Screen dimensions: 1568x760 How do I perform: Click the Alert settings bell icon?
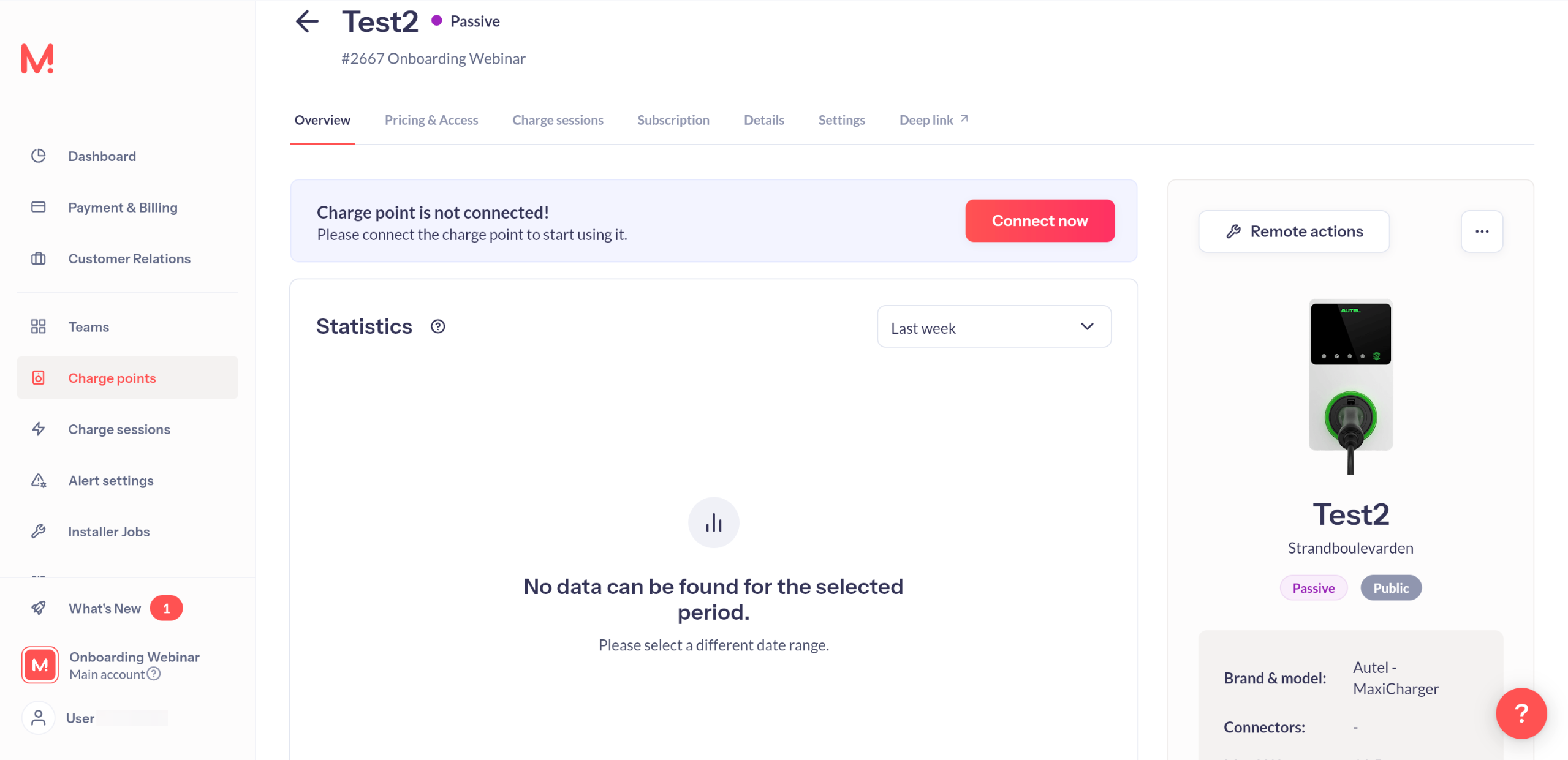coord(39,481)
